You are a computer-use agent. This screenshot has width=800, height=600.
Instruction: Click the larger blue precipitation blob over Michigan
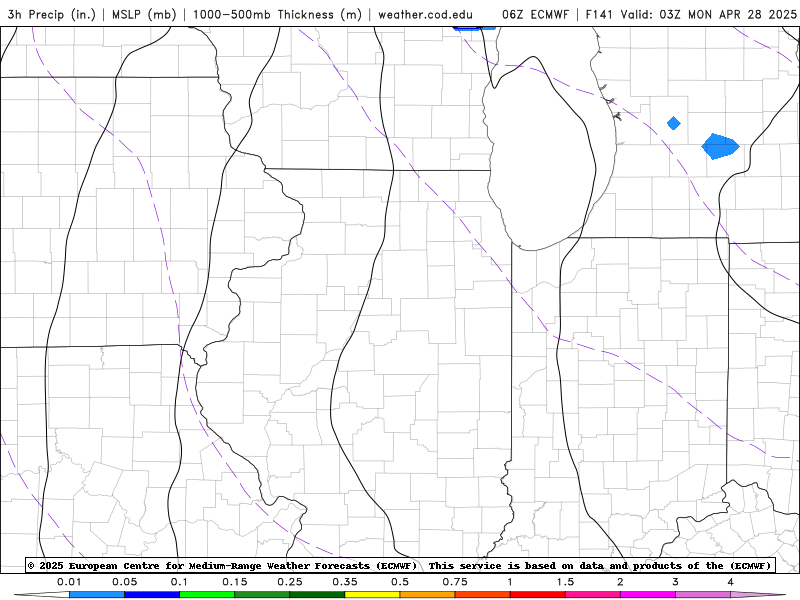pos(720,146)
